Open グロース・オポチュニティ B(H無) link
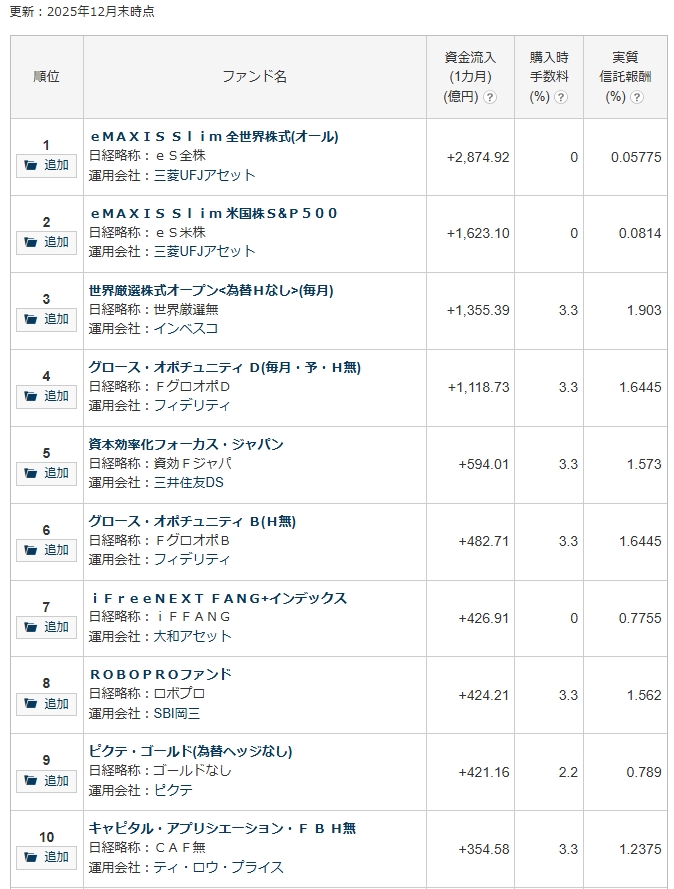Image resolution: width=674 pixels, height=889 pixels. [192, 521]
